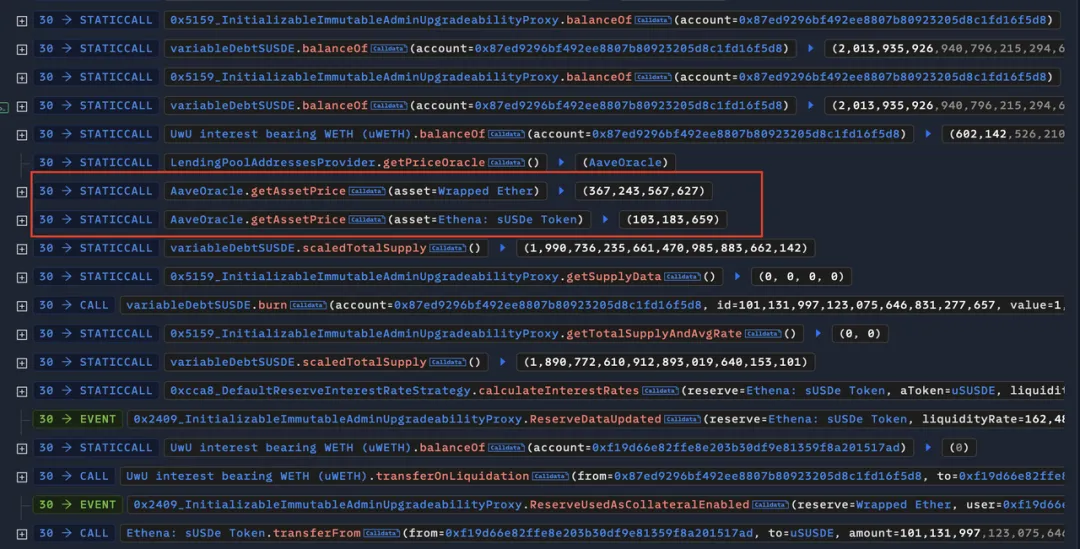The height and width of the screenshot is (549, 1080).
Task: Select the ReserveDataUpdated EVENT tag
Action: pyautogui.click(x=77, y=419)
